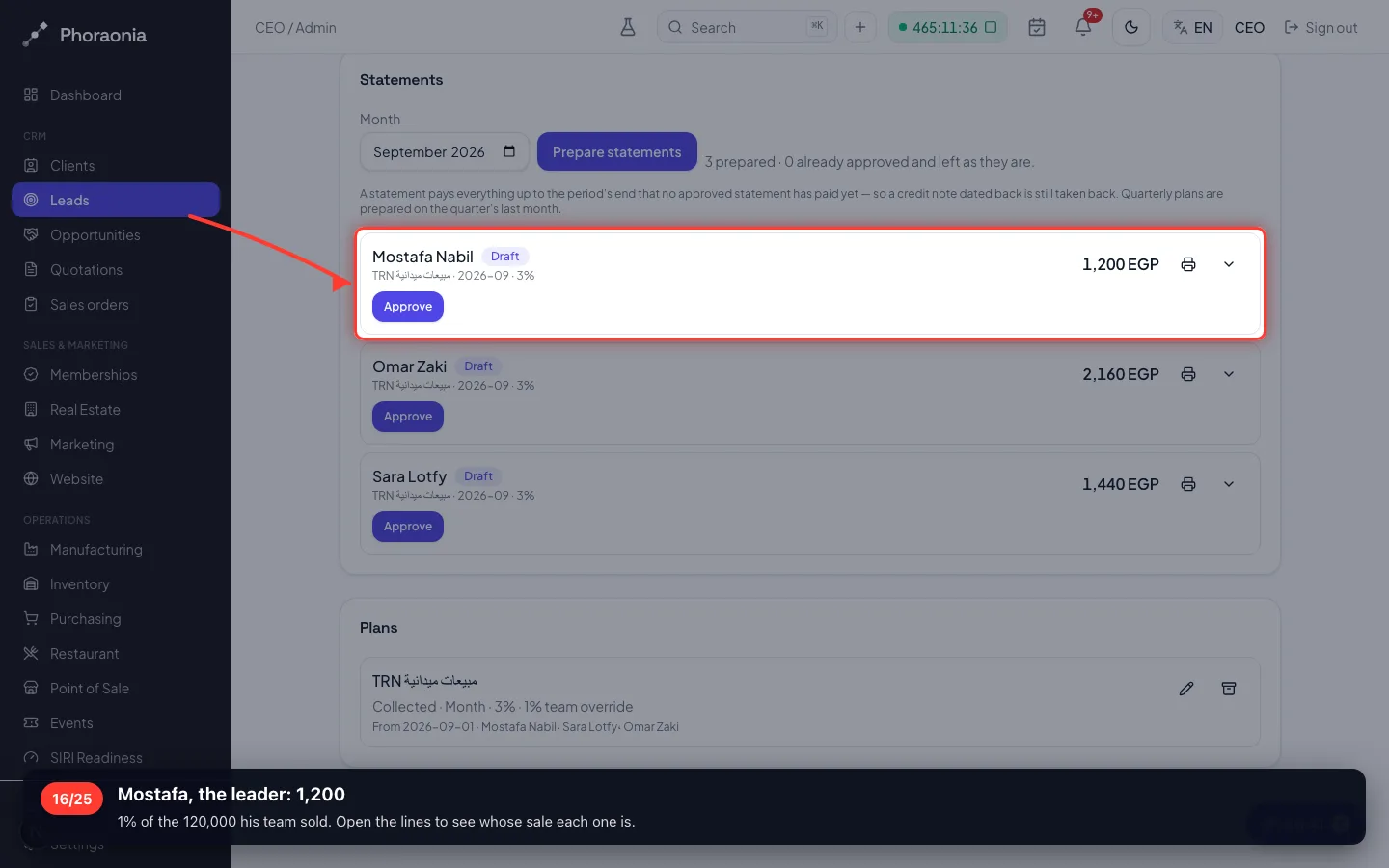Open Opportunities section
The image size is (1389, 868).
[x=116, y=234]
